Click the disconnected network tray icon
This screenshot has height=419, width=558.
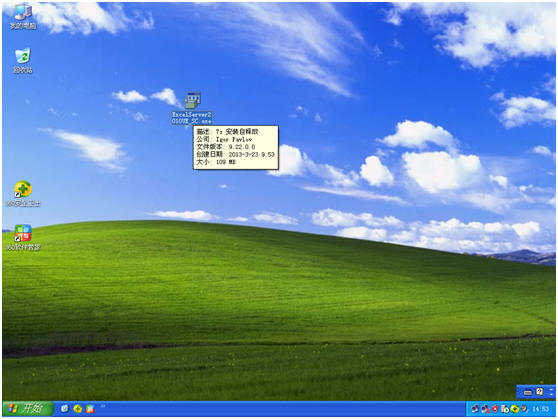click(485, 409)
